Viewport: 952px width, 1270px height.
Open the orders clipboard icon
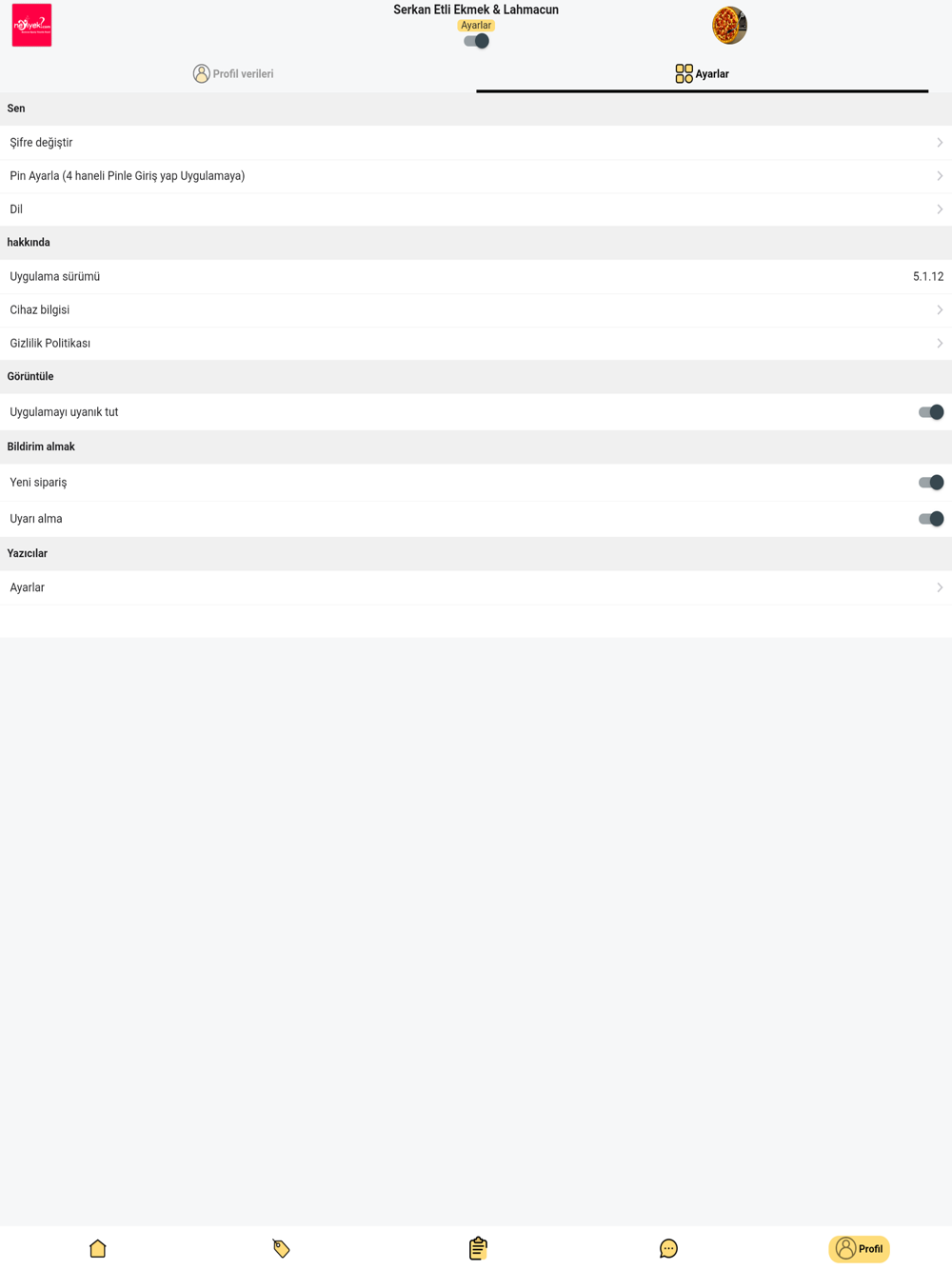click(x=478, y=1248)
